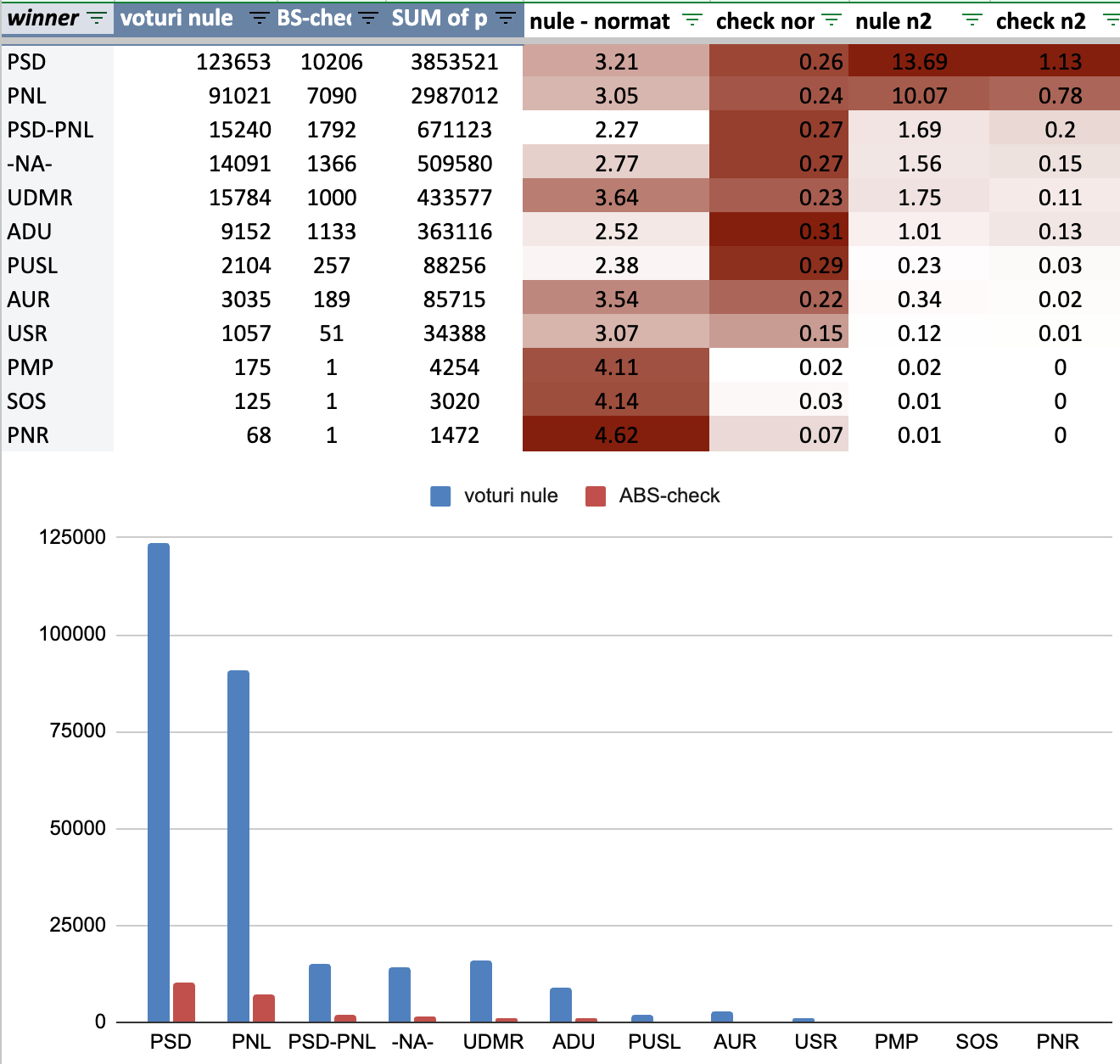Select the PUSL row label cell
This screenshot has height=1064, width=1120.
pos(58,266)
